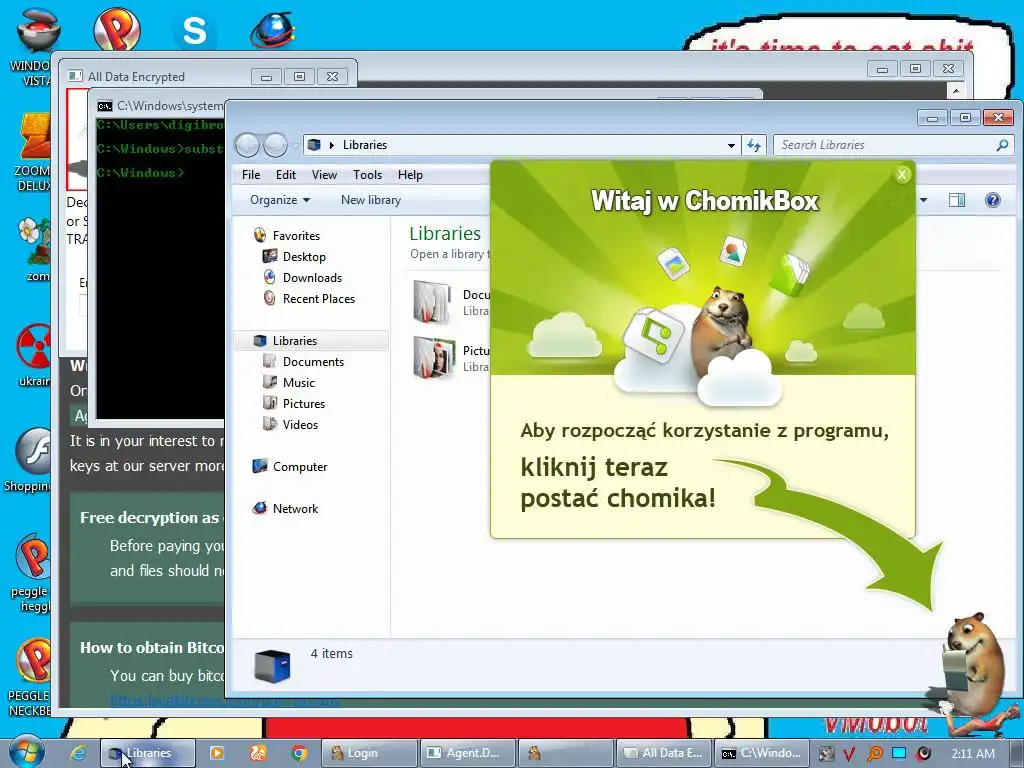Click the Start button
1024x768 pixels.
coord(26,752)
